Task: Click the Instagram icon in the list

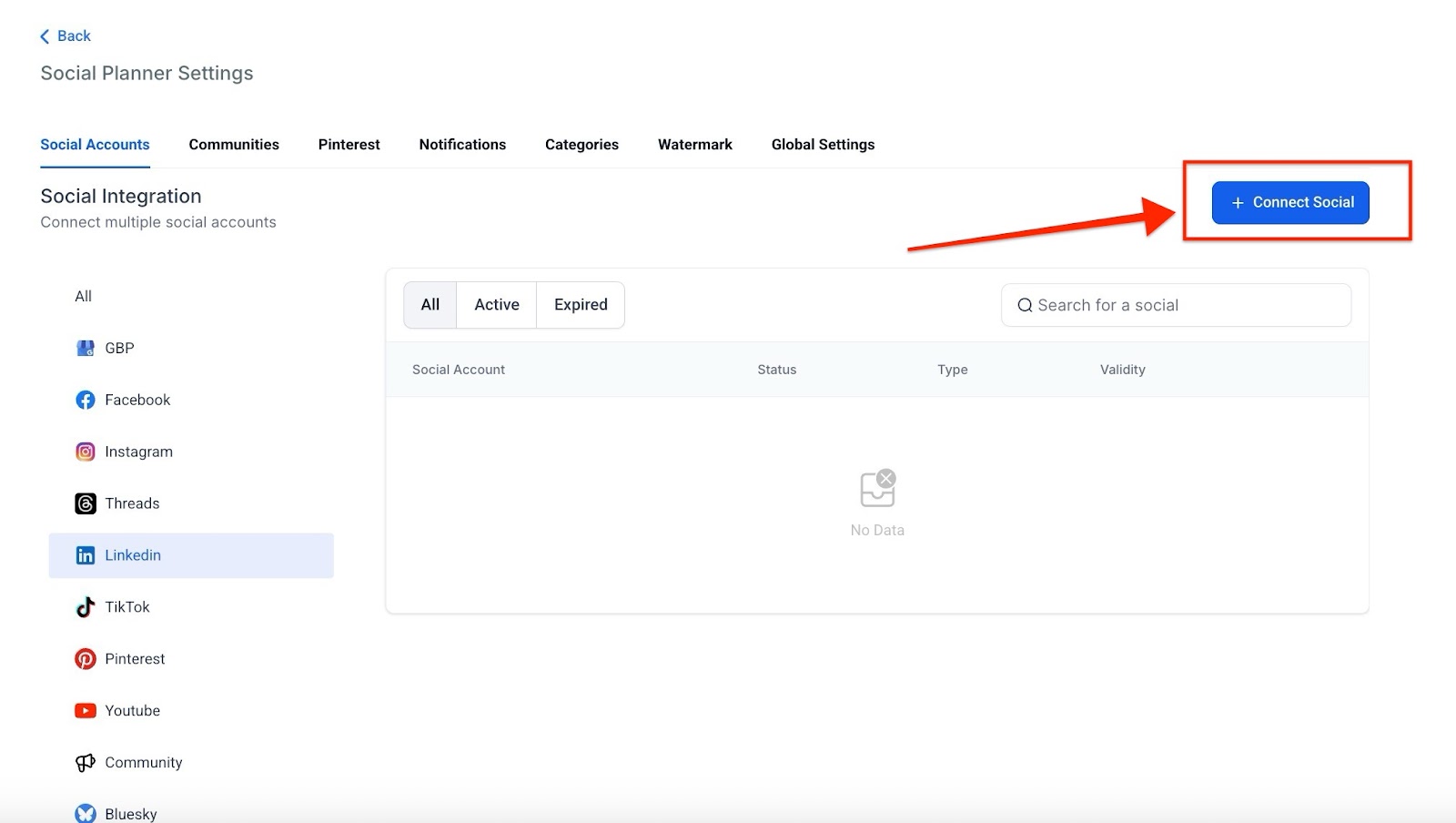Action: click(x=86, y=452)
